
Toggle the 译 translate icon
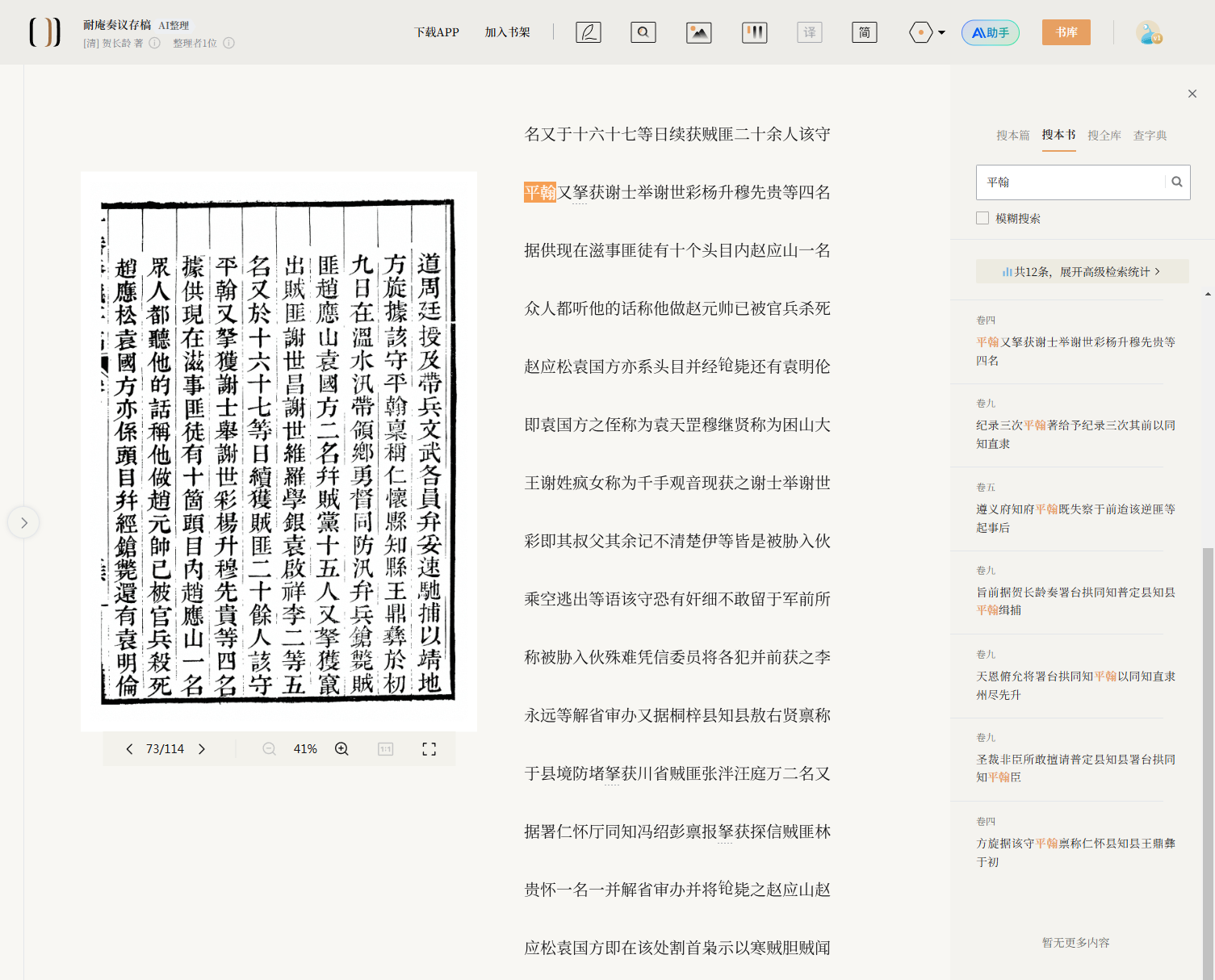coord(809,32)
